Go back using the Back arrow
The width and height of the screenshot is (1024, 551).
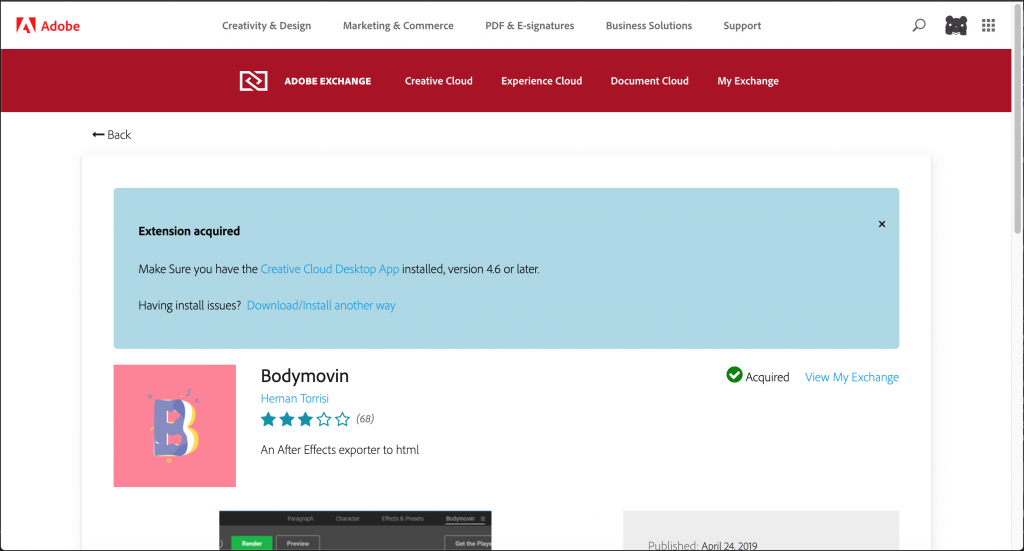(x=112, y=134)
